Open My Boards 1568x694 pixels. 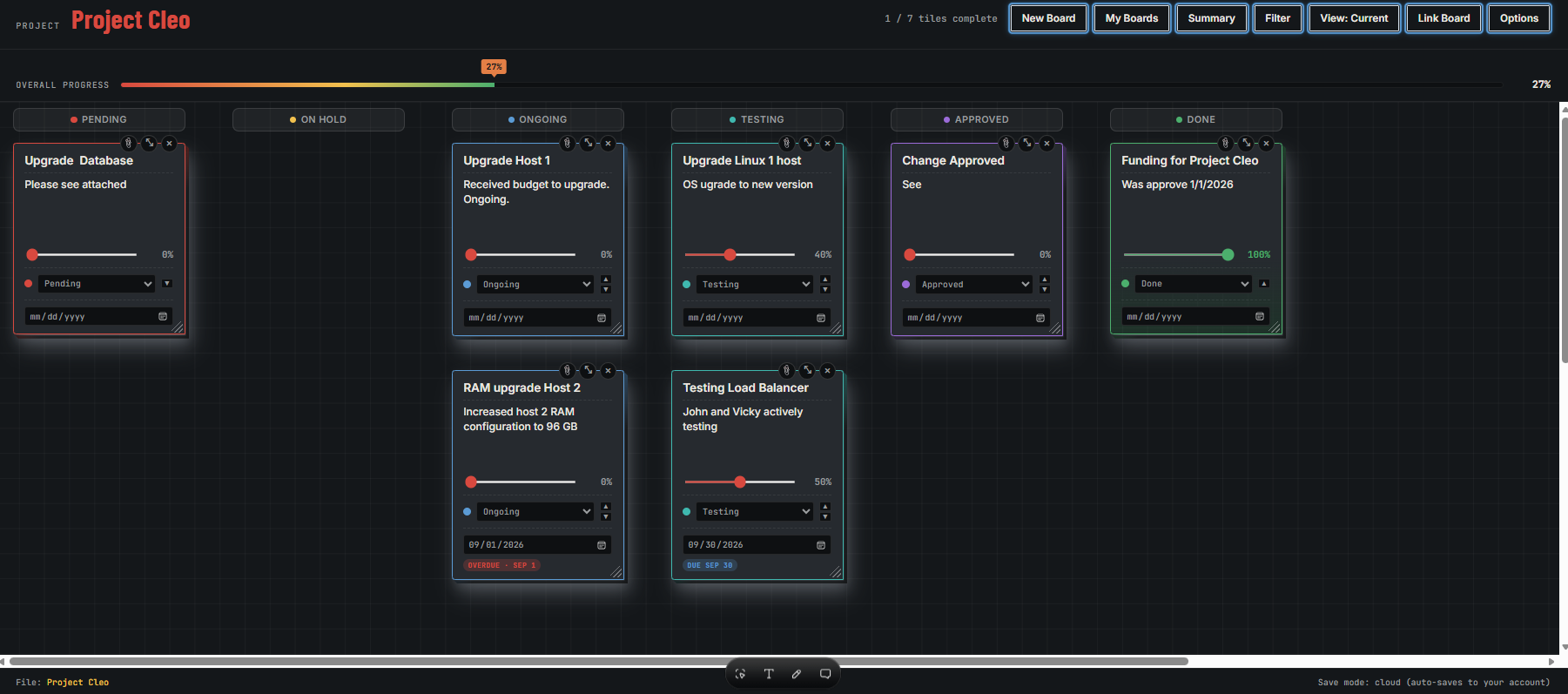click(x=1132, y=18)
